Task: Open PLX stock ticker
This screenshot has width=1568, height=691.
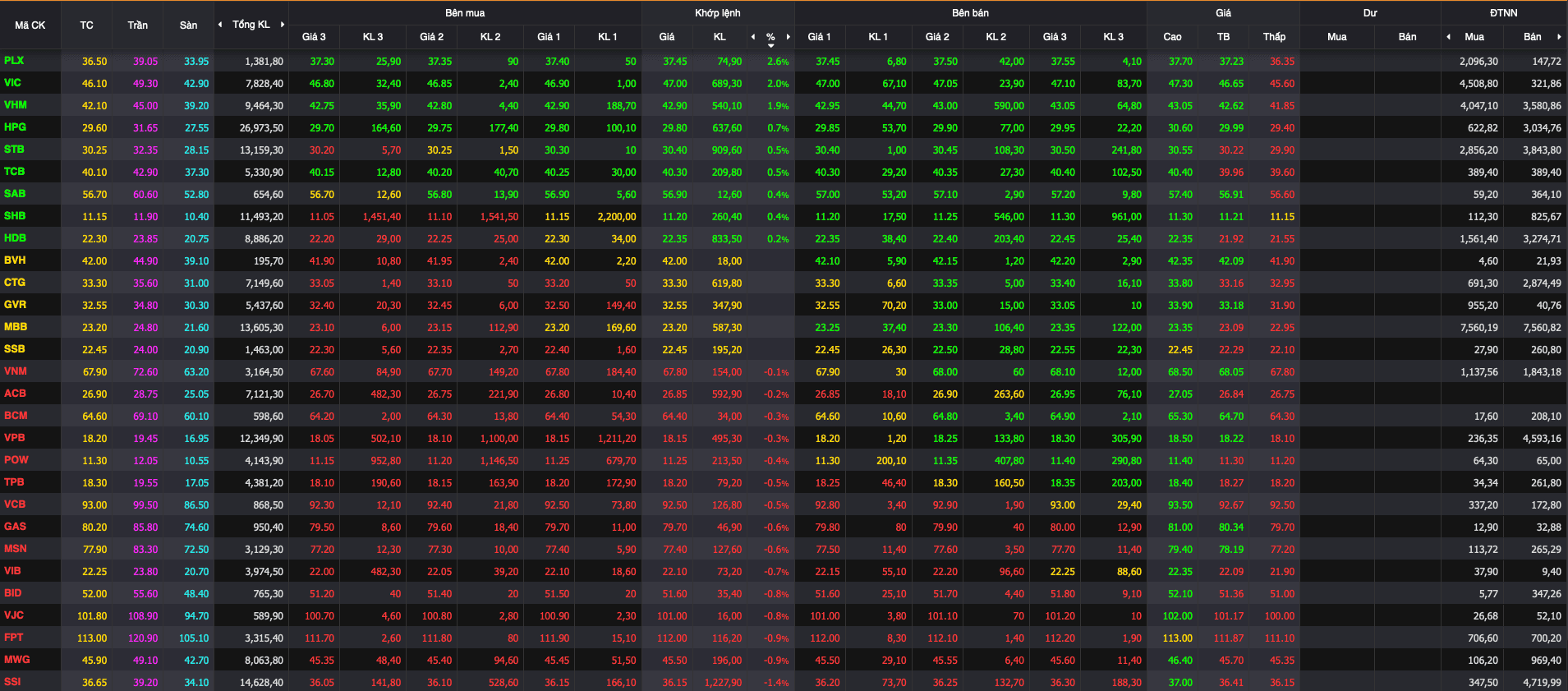Action: (14, 61)
